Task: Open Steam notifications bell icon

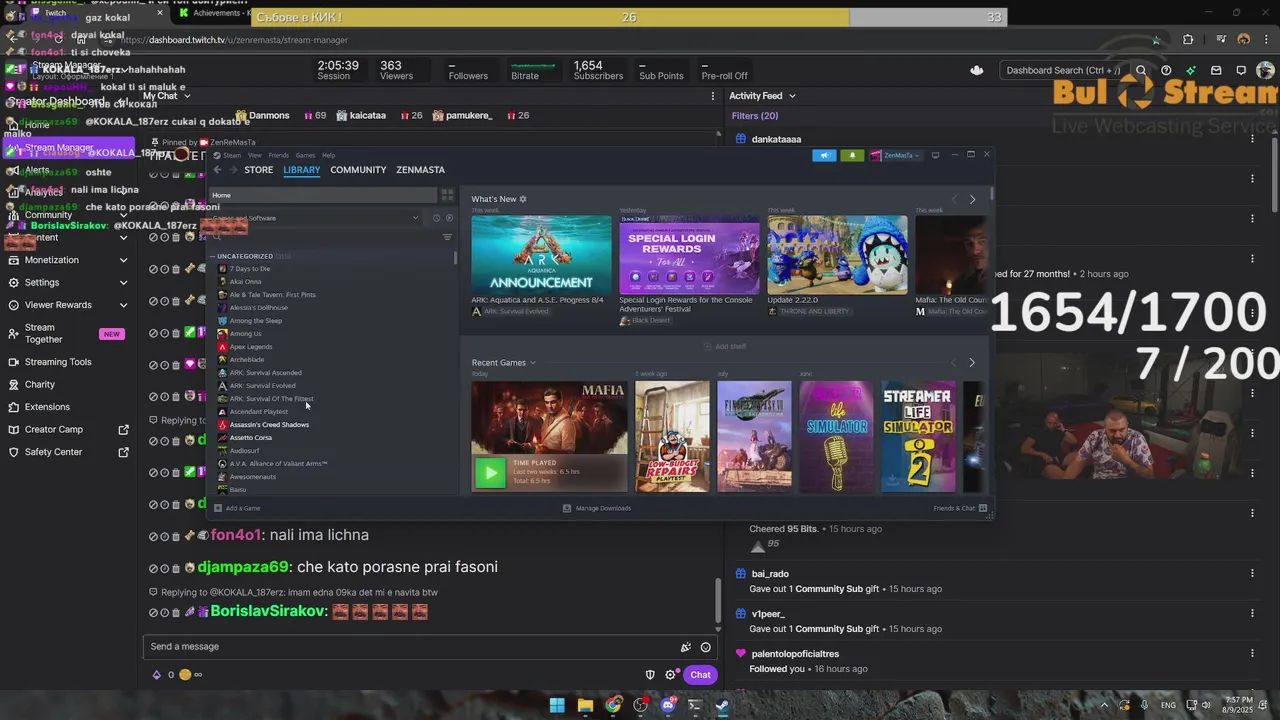Action: (852, 155)
